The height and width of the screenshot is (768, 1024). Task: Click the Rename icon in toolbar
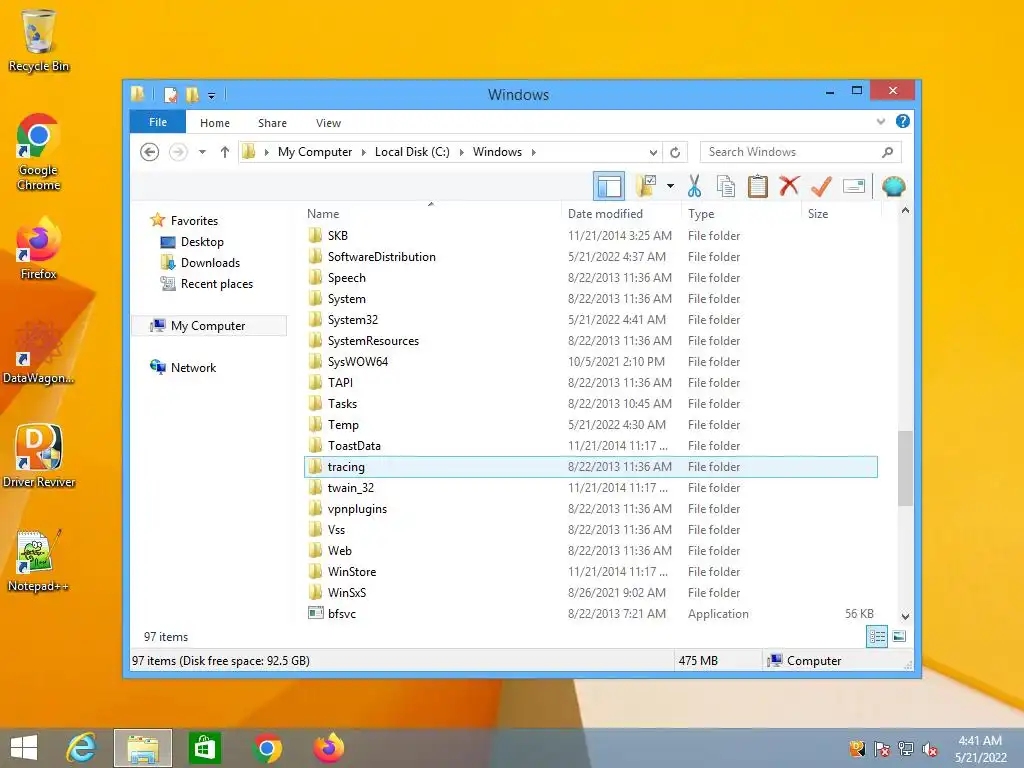click(854, 186)
